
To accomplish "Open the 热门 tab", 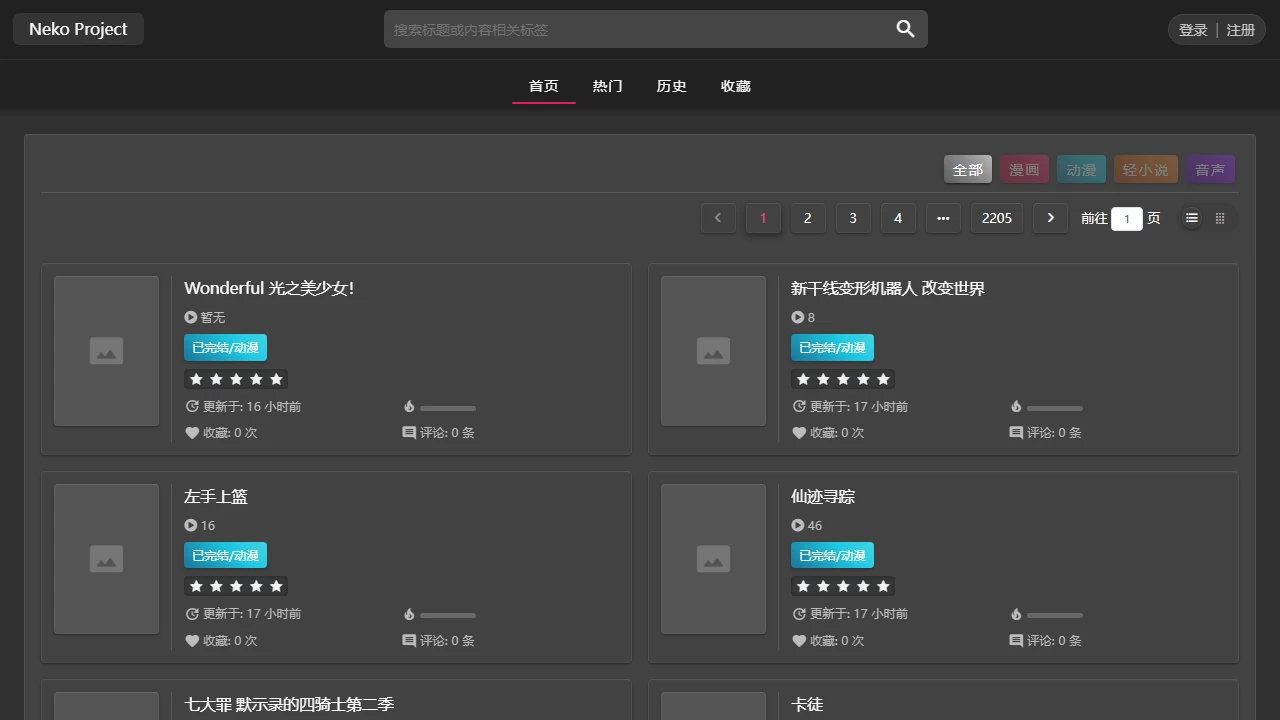I will pos(607,86).
